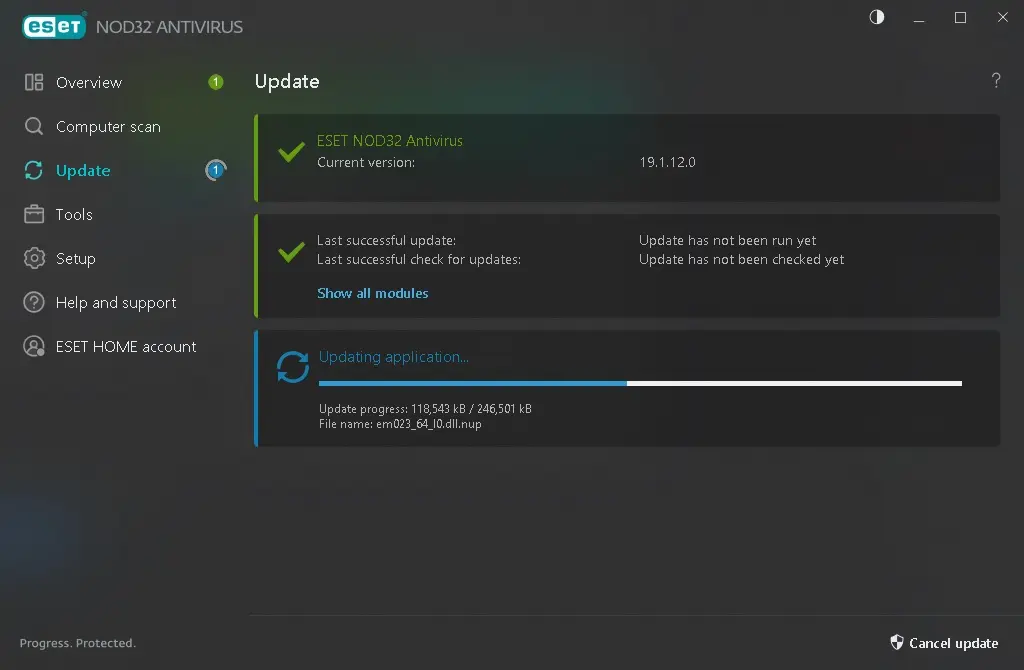This screenshot has width=1024, height=670.
Task: Click the 'Updating application...' status text
Action: 393,357
